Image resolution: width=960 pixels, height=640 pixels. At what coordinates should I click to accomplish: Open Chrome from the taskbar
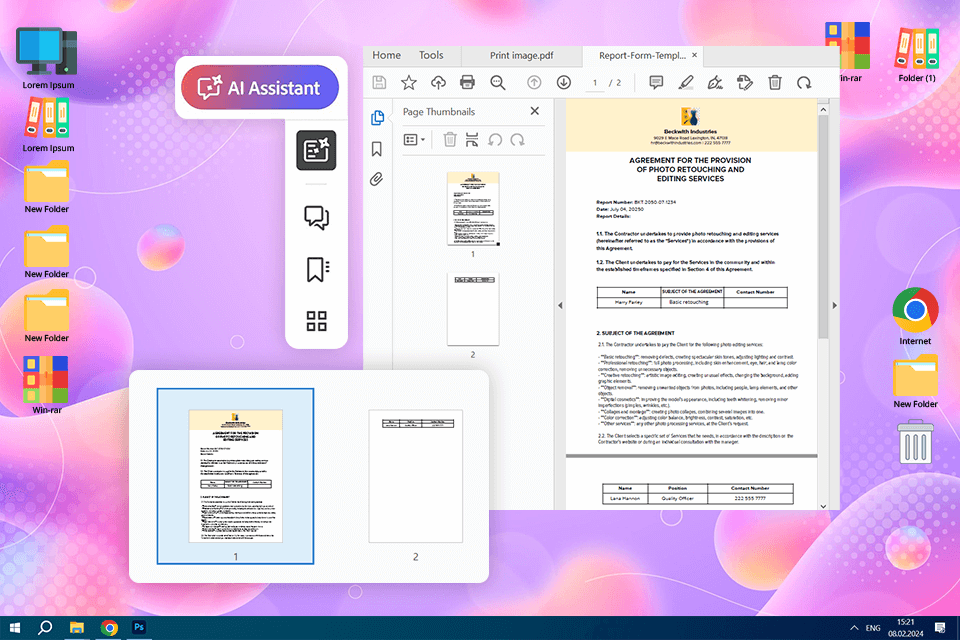109,628
